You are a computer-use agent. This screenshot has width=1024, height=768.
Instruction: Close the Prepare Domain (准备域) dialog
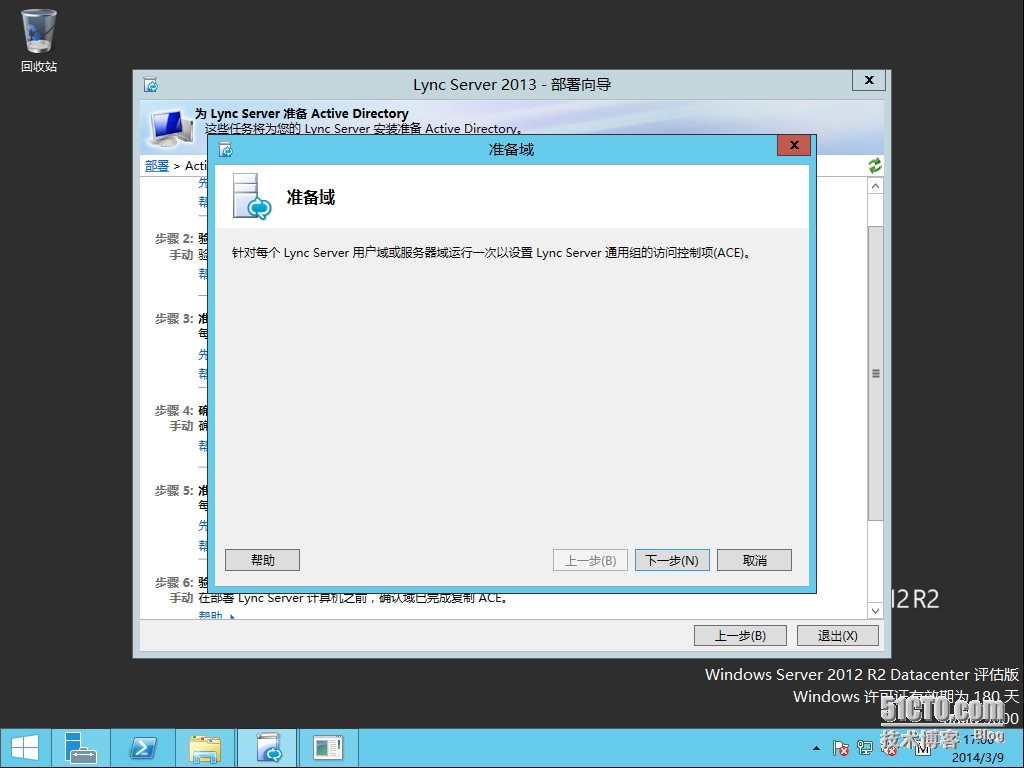tap(794, 145)
